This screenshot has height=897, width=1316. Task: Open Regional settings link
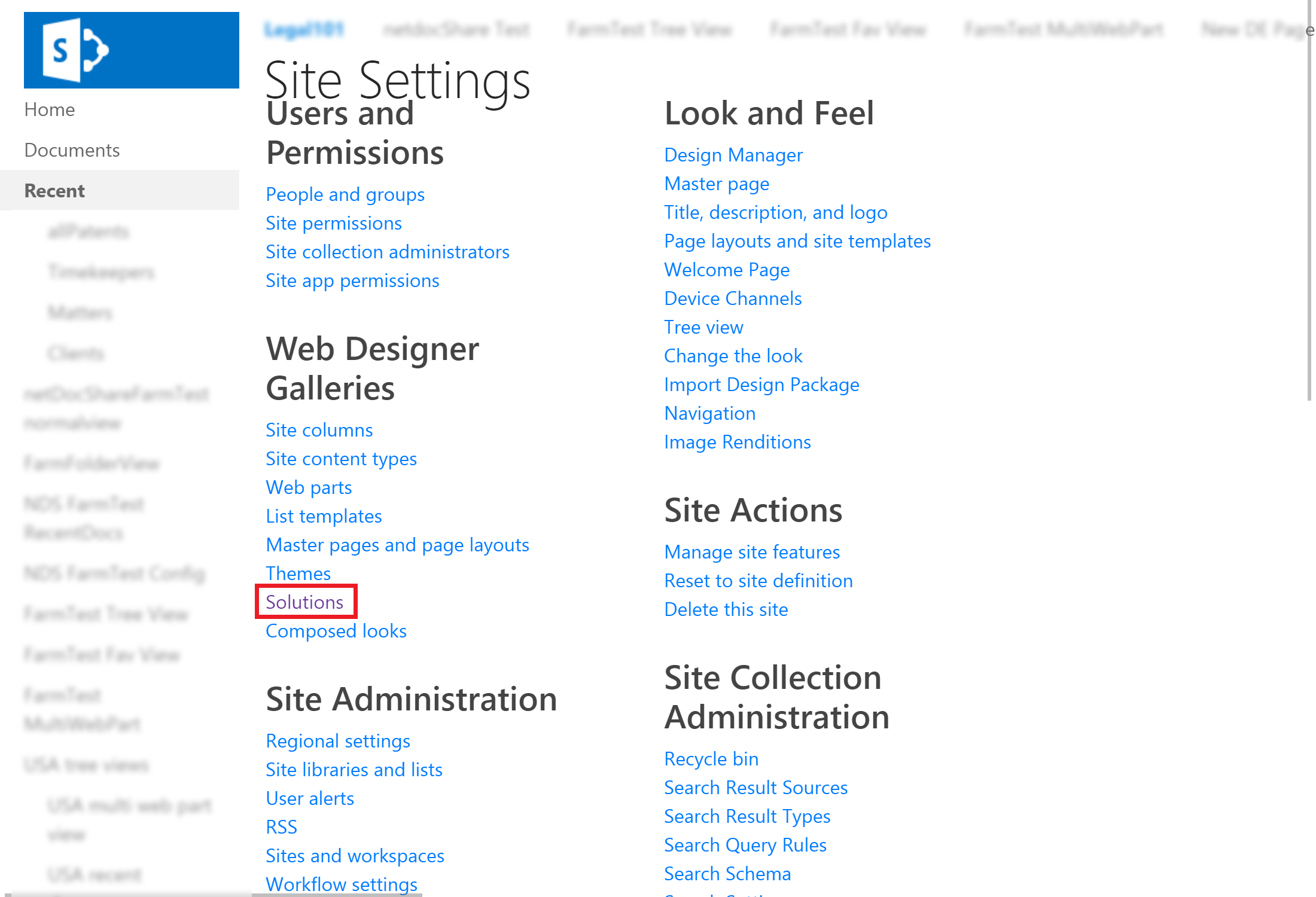tap(338, 741)
